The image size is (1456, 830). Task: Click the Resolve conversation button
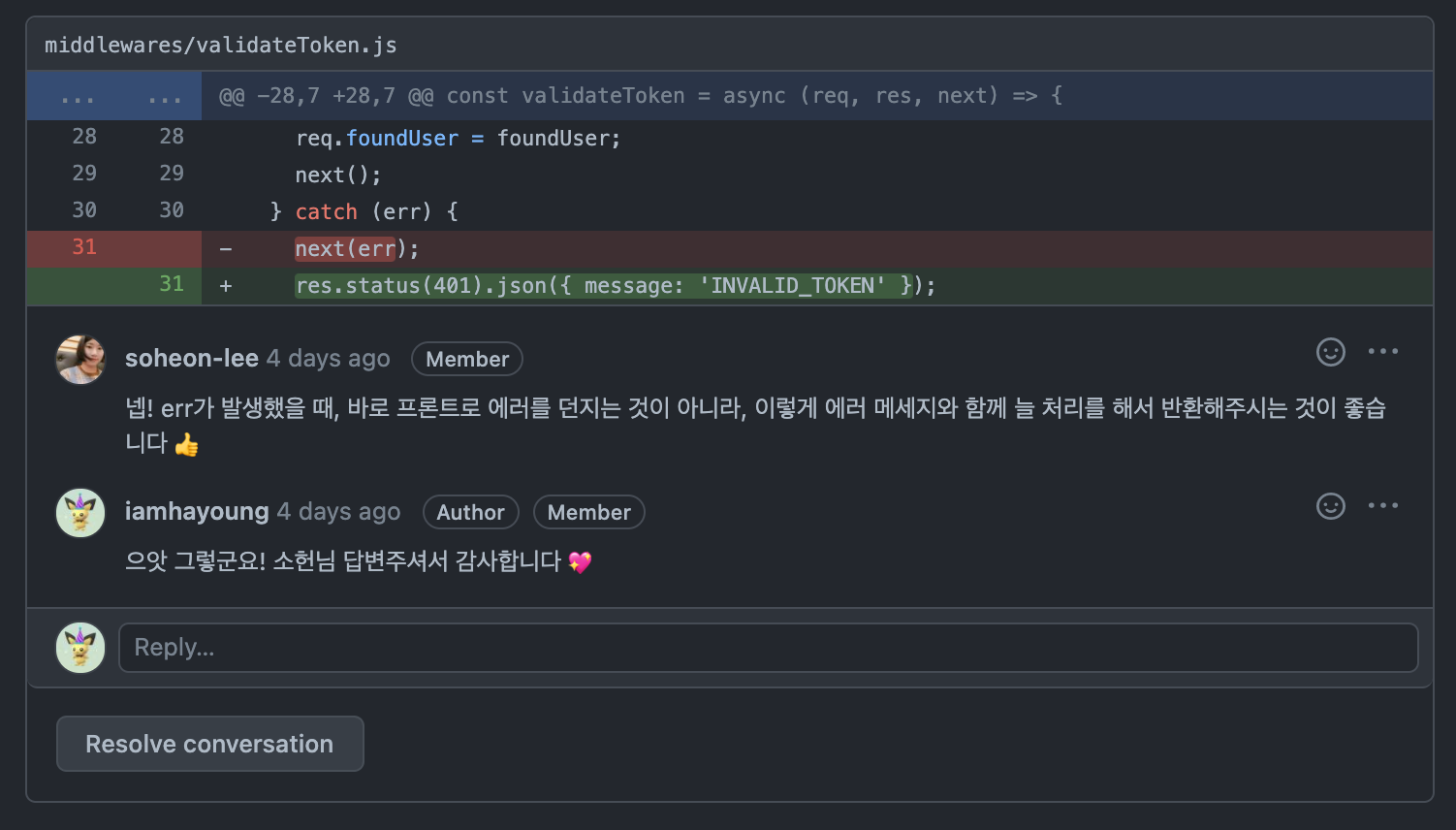pos(209,744)
